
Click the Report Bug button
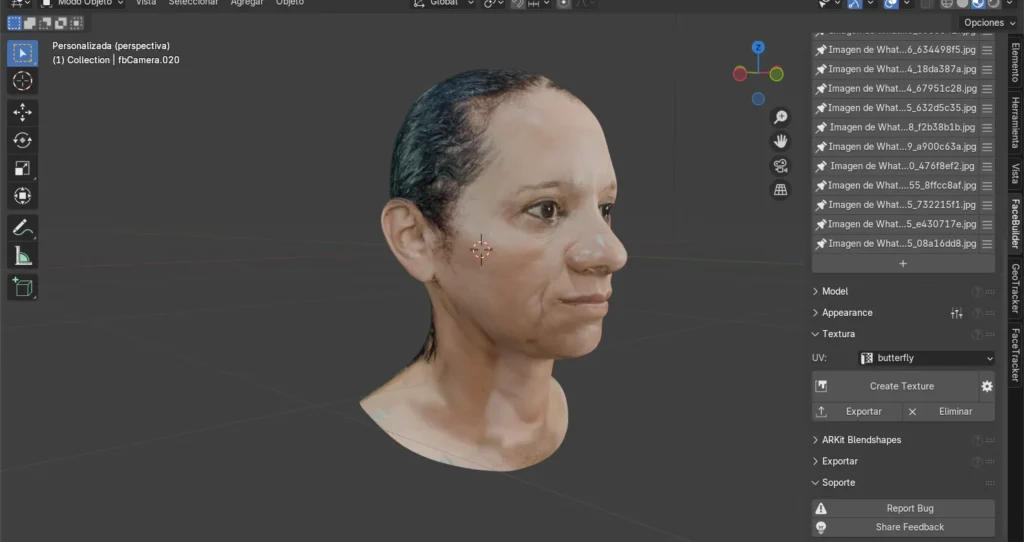[903, 509]
